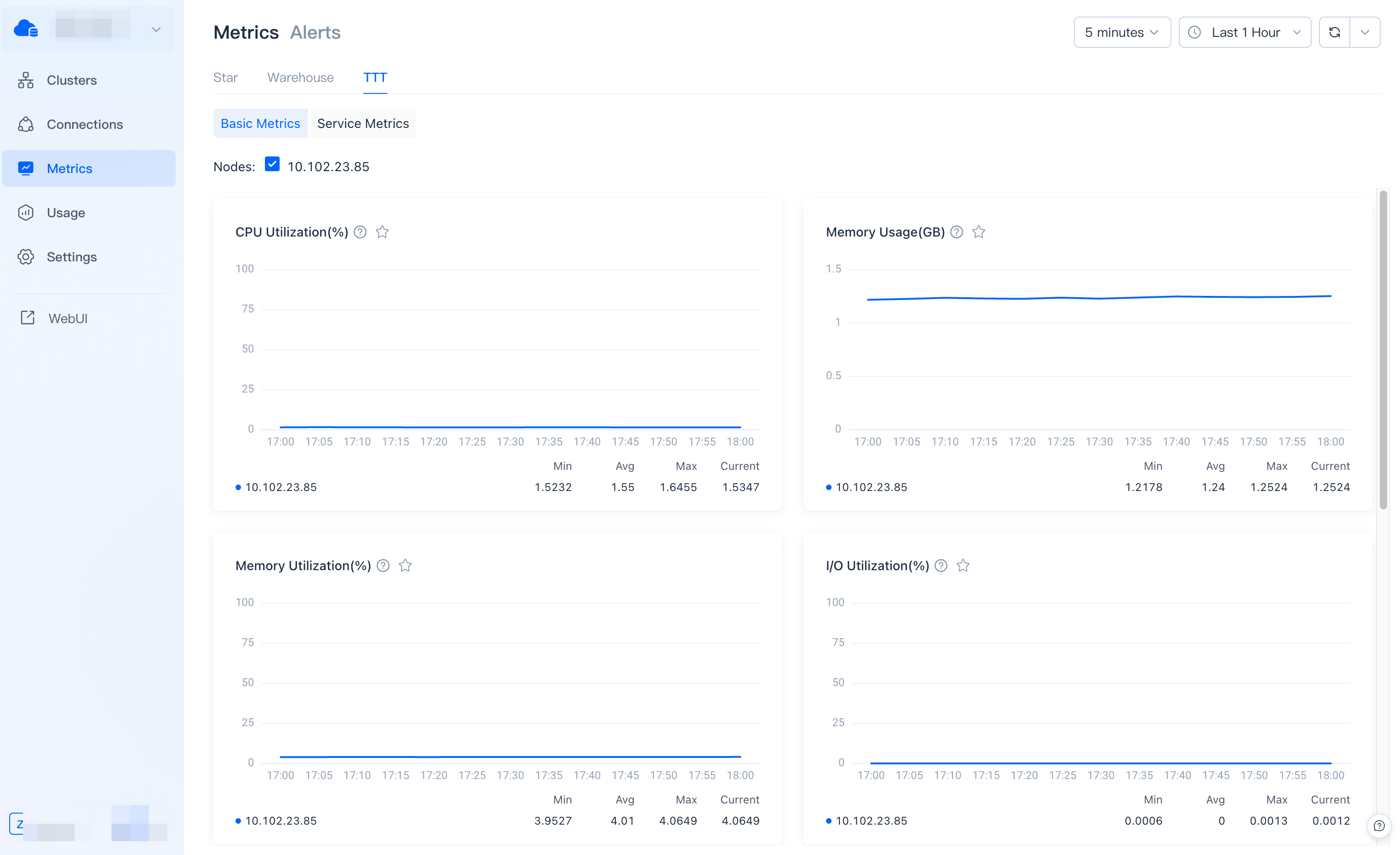Open the Usage panel from sidebar
The image size is (1400, 855).
[67, 212]
